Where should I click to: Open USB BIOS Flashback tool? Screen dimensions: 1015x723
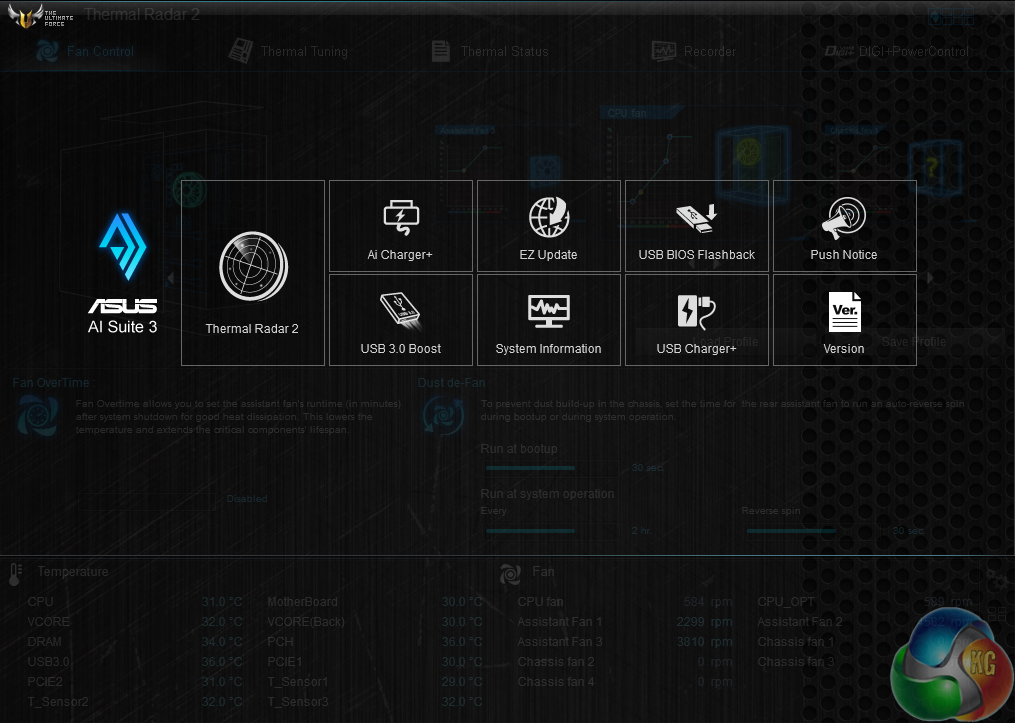click(697, 226)
